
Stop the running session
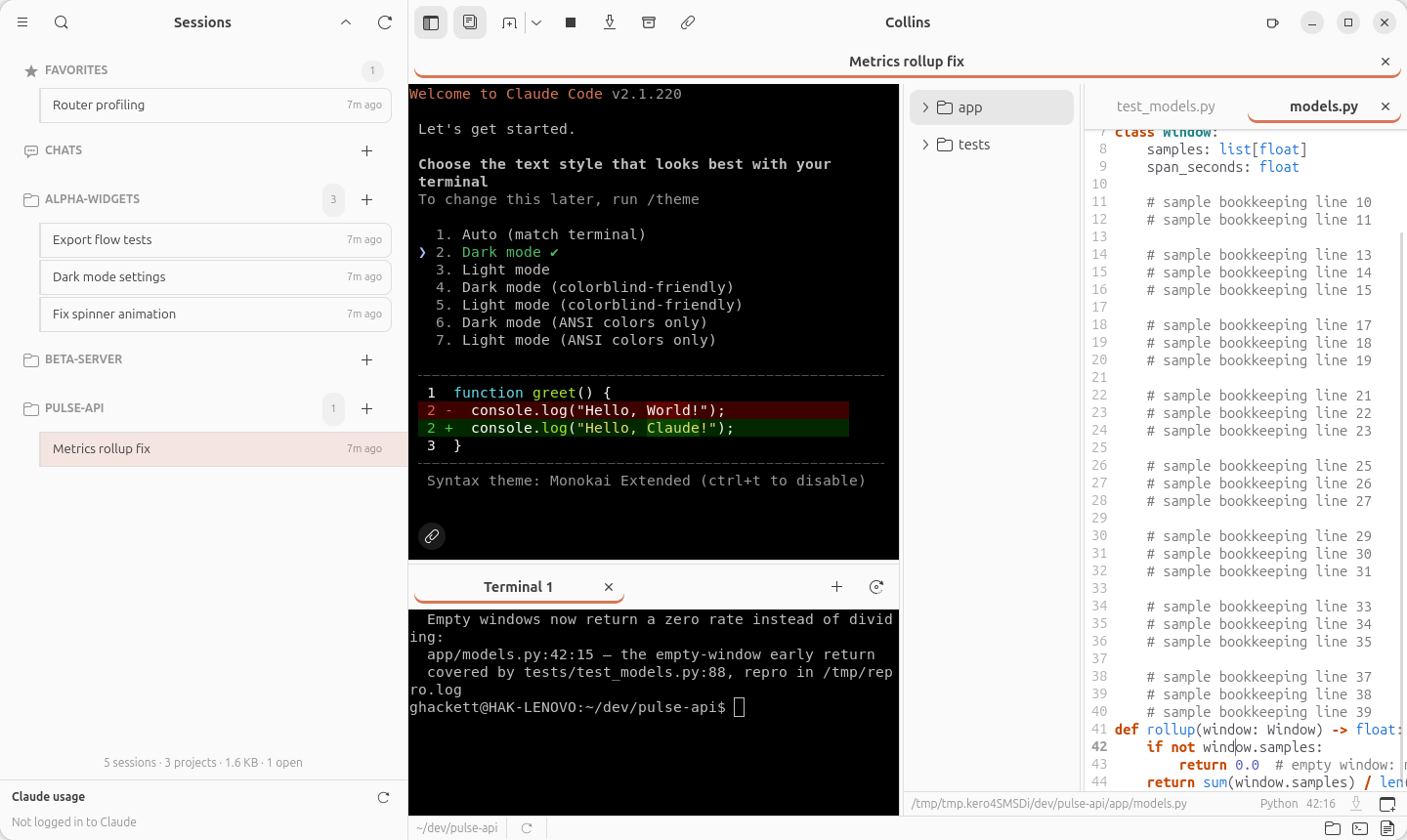571,22
